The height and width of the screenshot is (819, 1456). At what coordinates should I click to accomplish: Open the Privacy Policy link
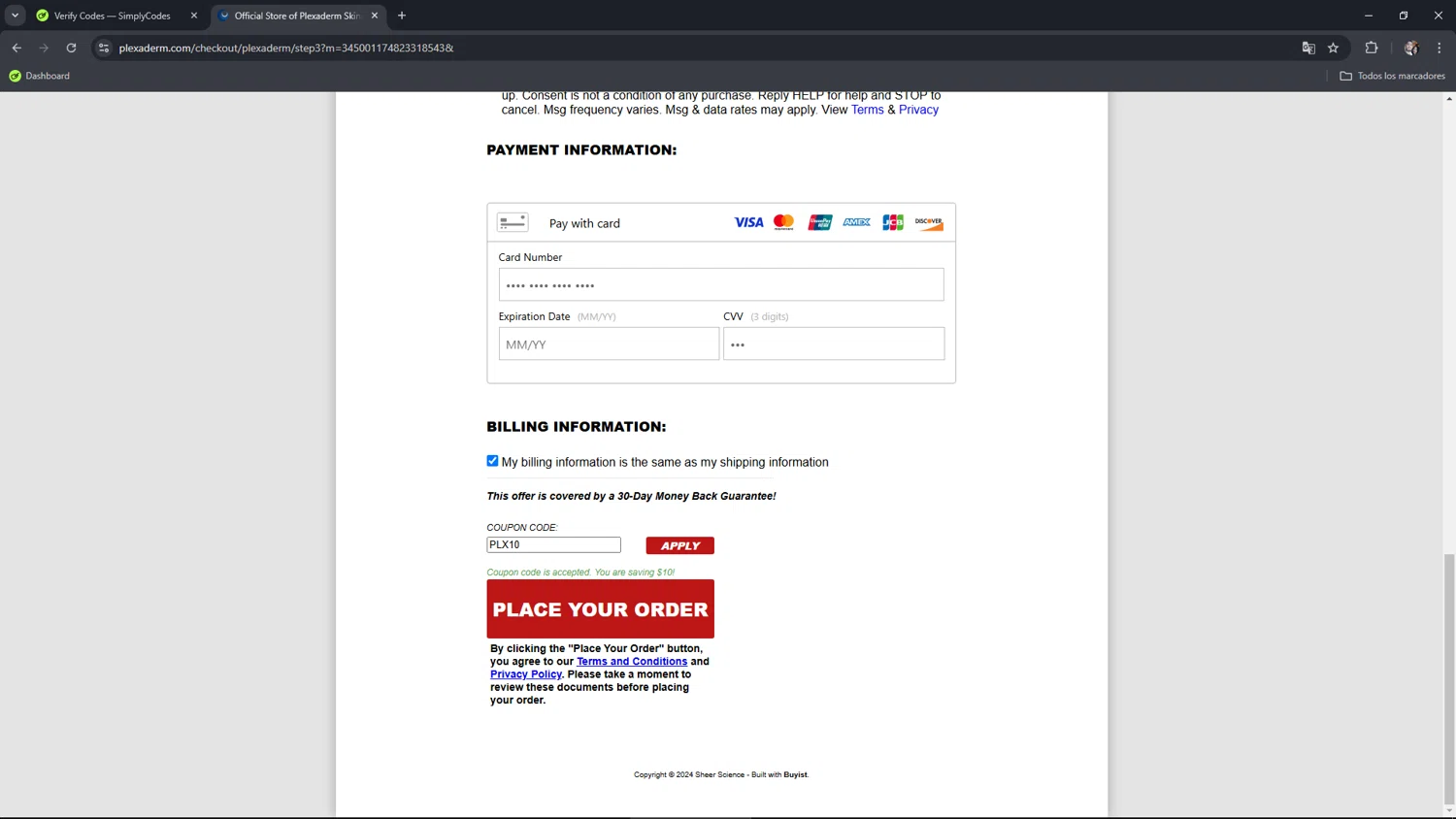pos(526,673)
